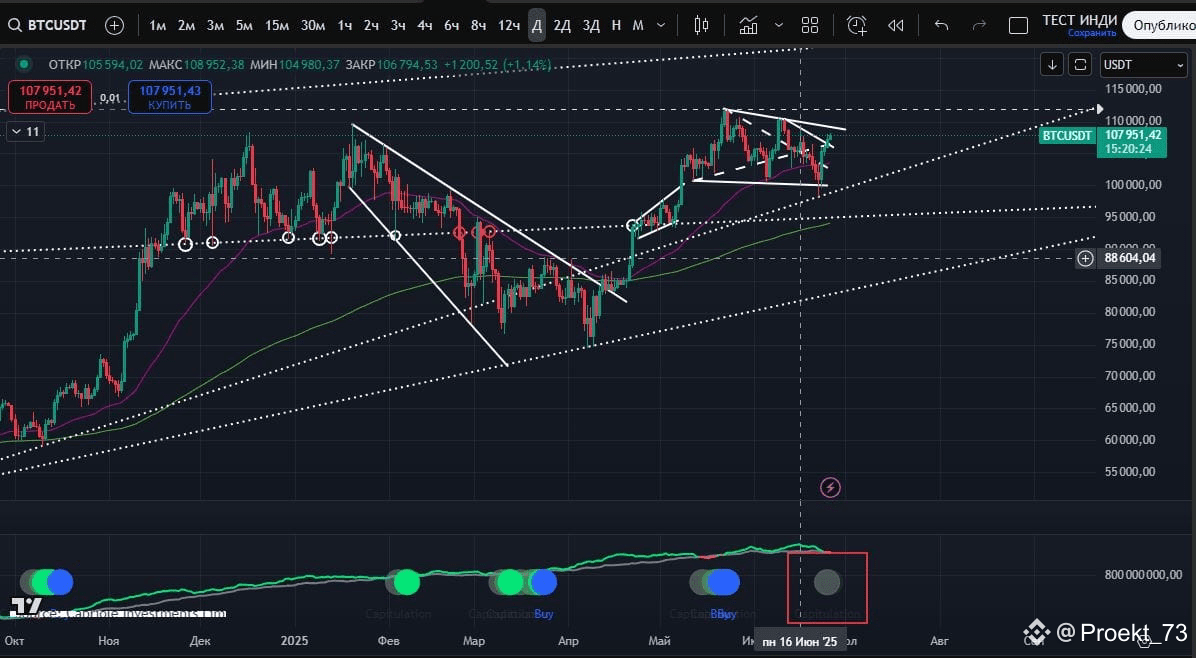
Task: Start bar replay mode
Action: (896, 26)
